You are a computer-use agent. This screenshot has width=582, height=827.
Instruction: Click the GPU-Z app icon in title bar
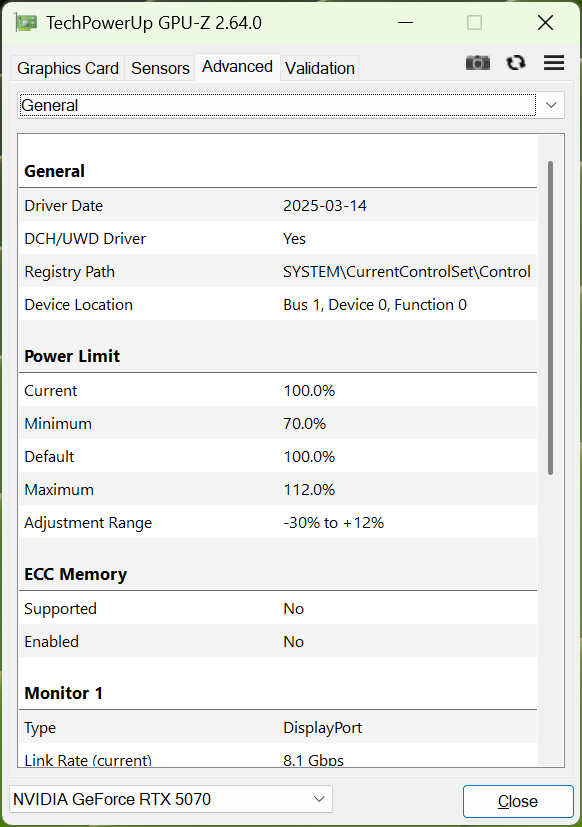pyautogui.click(x=25, y=23)
